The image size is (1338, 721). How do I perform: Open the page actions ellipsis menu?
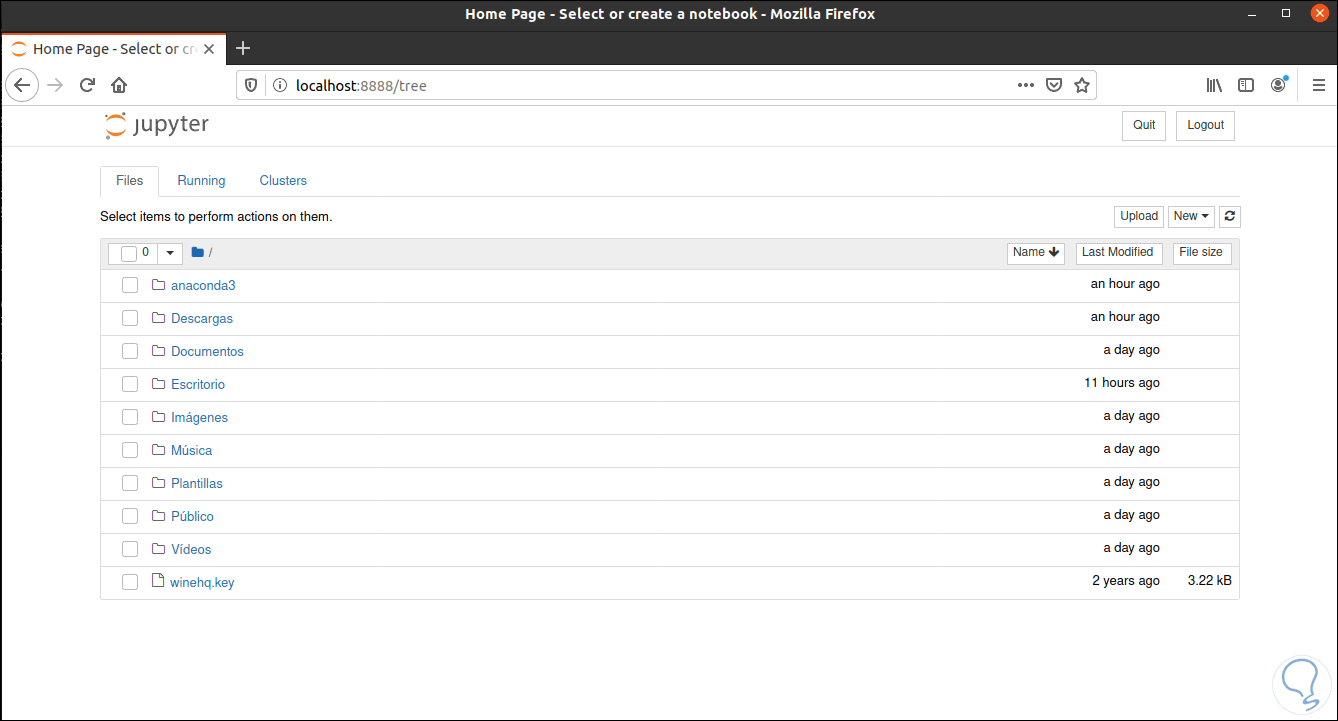[1026, 85]
